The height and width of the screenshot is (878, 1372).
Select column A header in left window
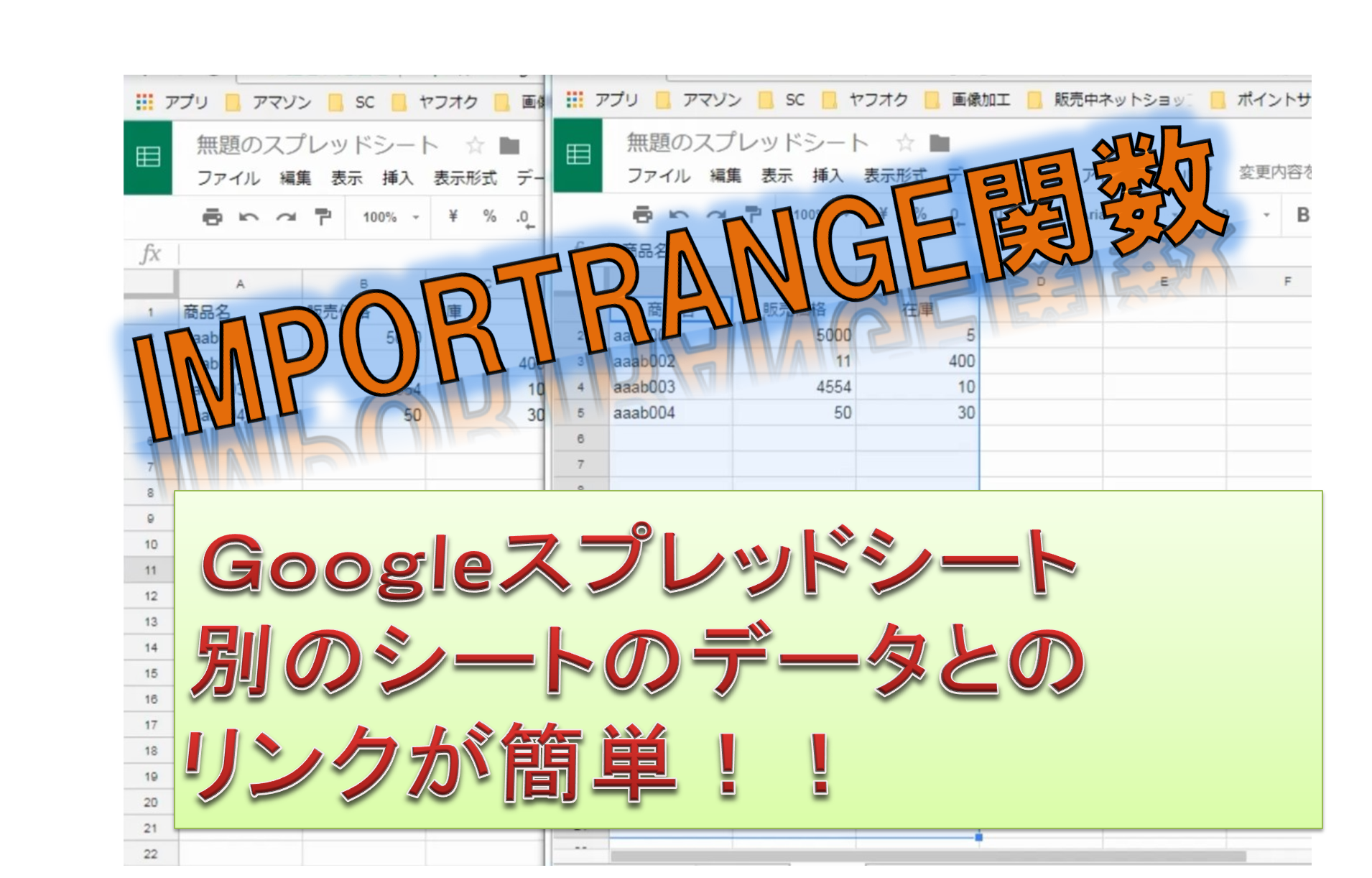(x=240, y=284)
